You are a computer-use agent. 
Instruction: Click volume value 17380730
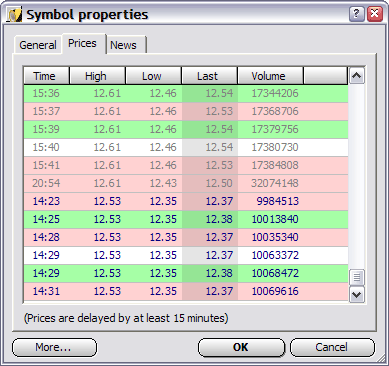pyautogui.click(x=275, y=147)
